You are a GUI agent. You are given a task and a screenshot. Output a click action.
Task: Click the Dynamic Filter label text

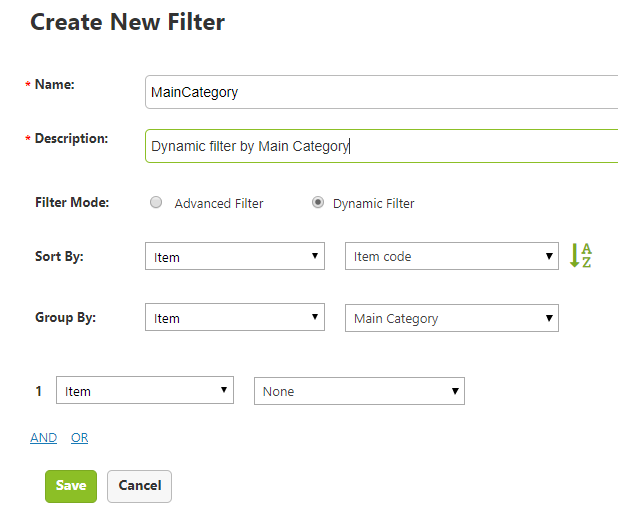374,203
